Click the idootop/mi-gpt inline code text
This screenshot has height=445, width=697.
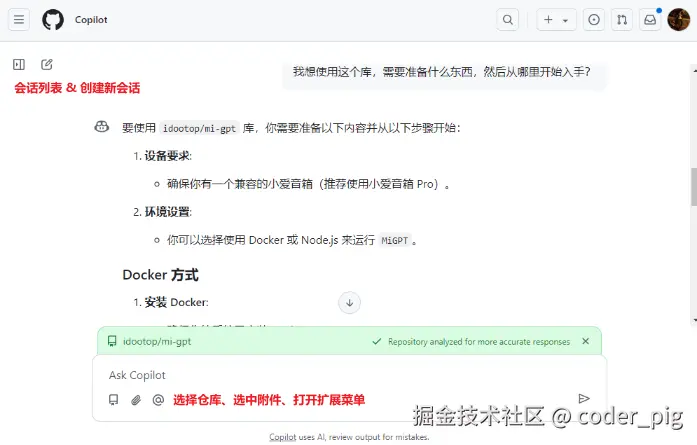click(x=199, y=128)
